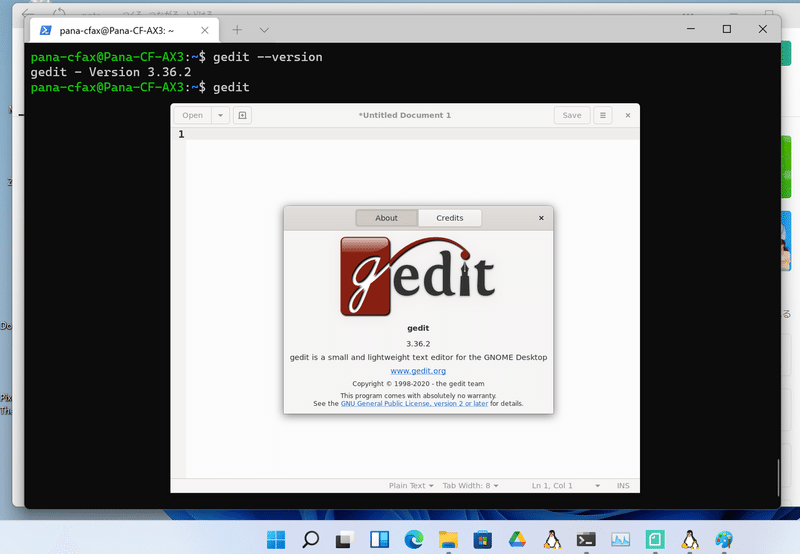Open a new terminal tab with plus
The height and width of the screenshot is (554, 800).
pos(237,30)
